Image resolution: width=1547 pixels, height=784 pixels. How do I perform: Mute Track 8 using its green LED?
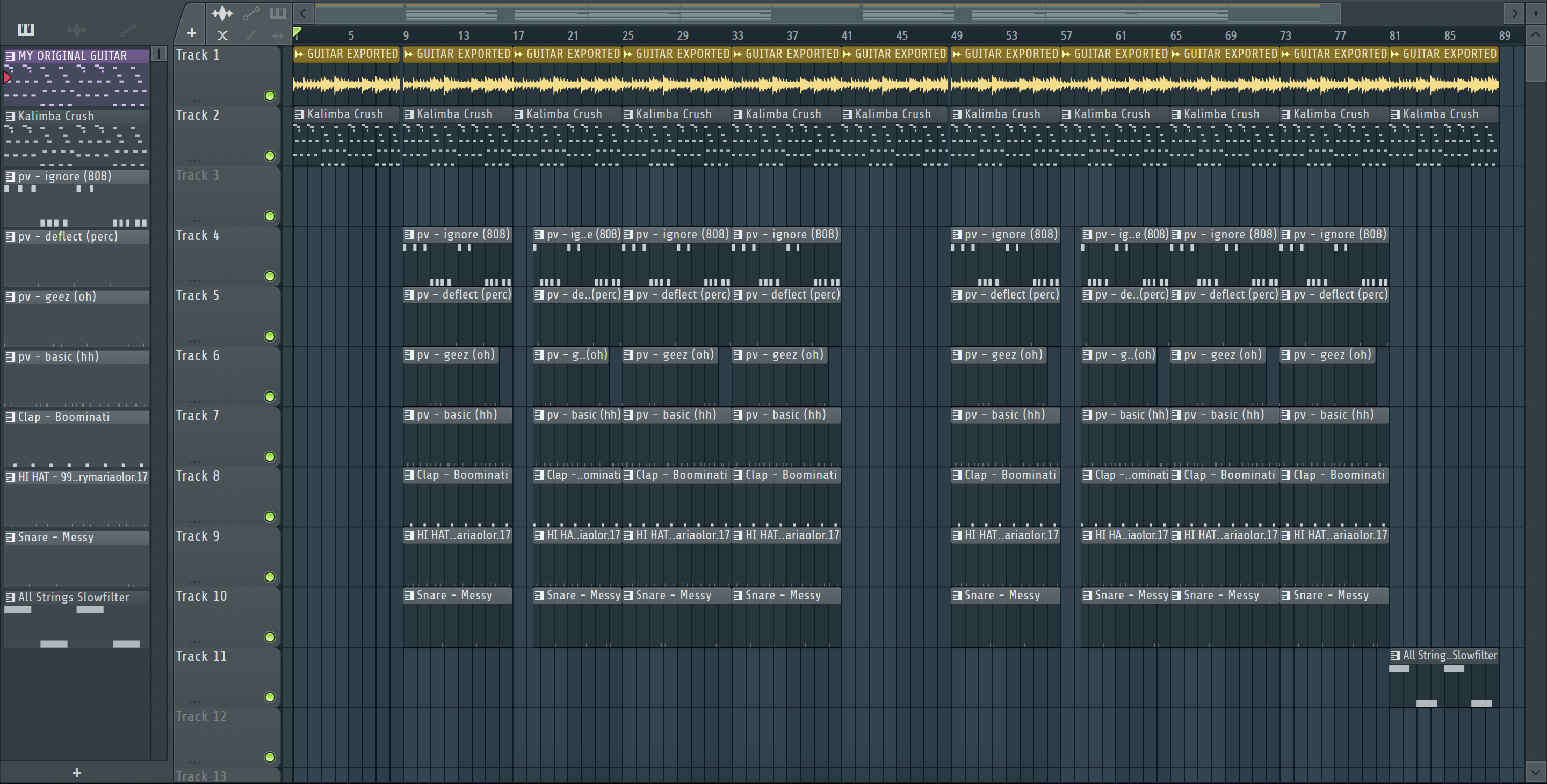pyautogui.click(x=270, y=517)
